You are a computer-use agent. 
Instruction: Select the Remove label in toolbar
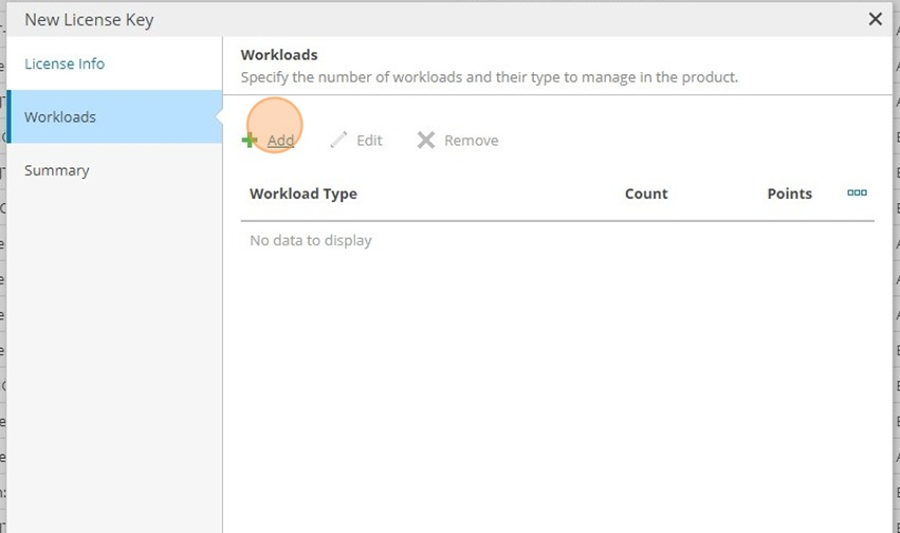pos(471,141)
